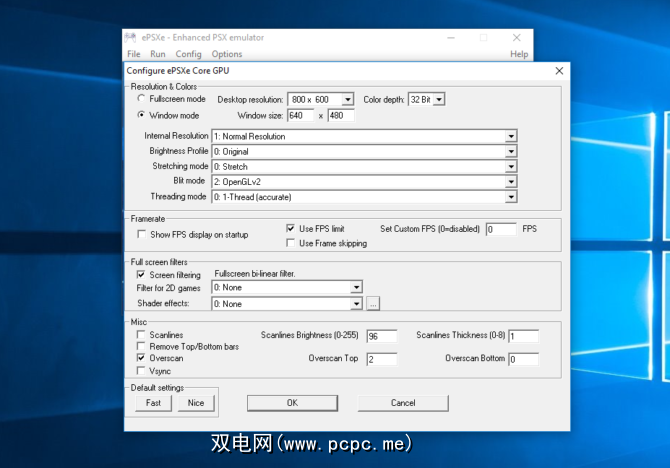The width and height of the screenshot is (670, 468).
Task: Click 'Fullscreen bi-linear filter.' text
Action: [x=255, y=274]
